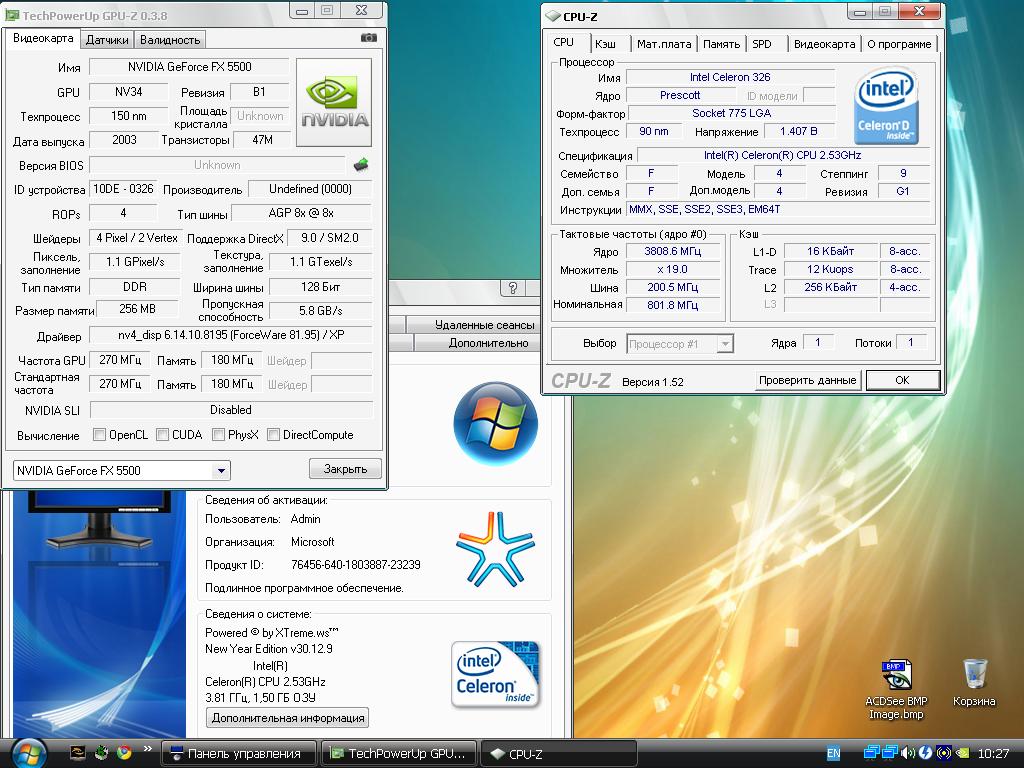Expand hidden quick launch items chevron
This screenshot has width=1024, height=768.
click(148, 749)
